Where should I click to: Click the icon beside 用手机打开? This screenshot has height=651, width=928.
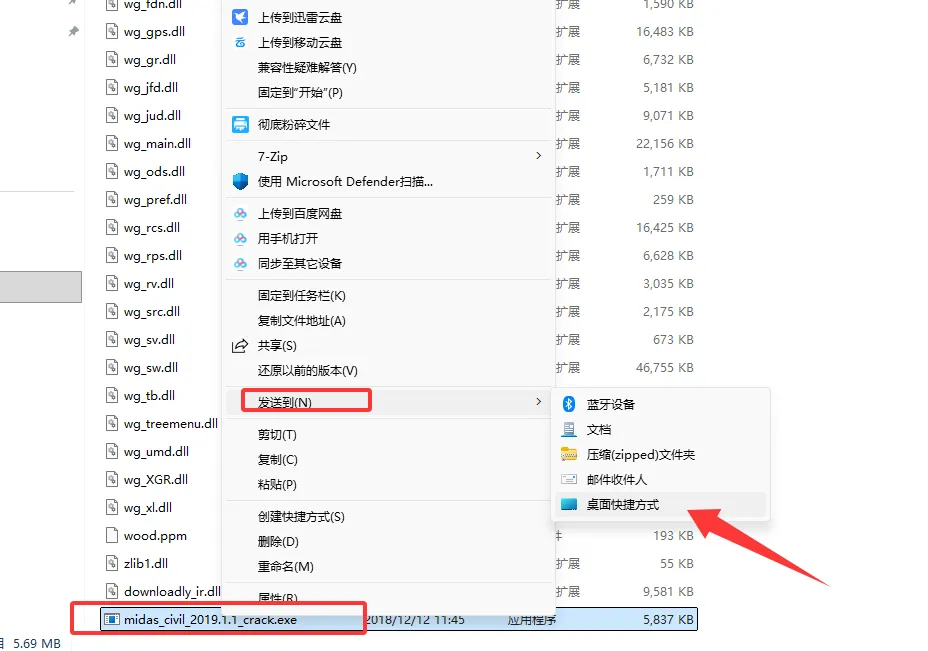tap(240, 239)
